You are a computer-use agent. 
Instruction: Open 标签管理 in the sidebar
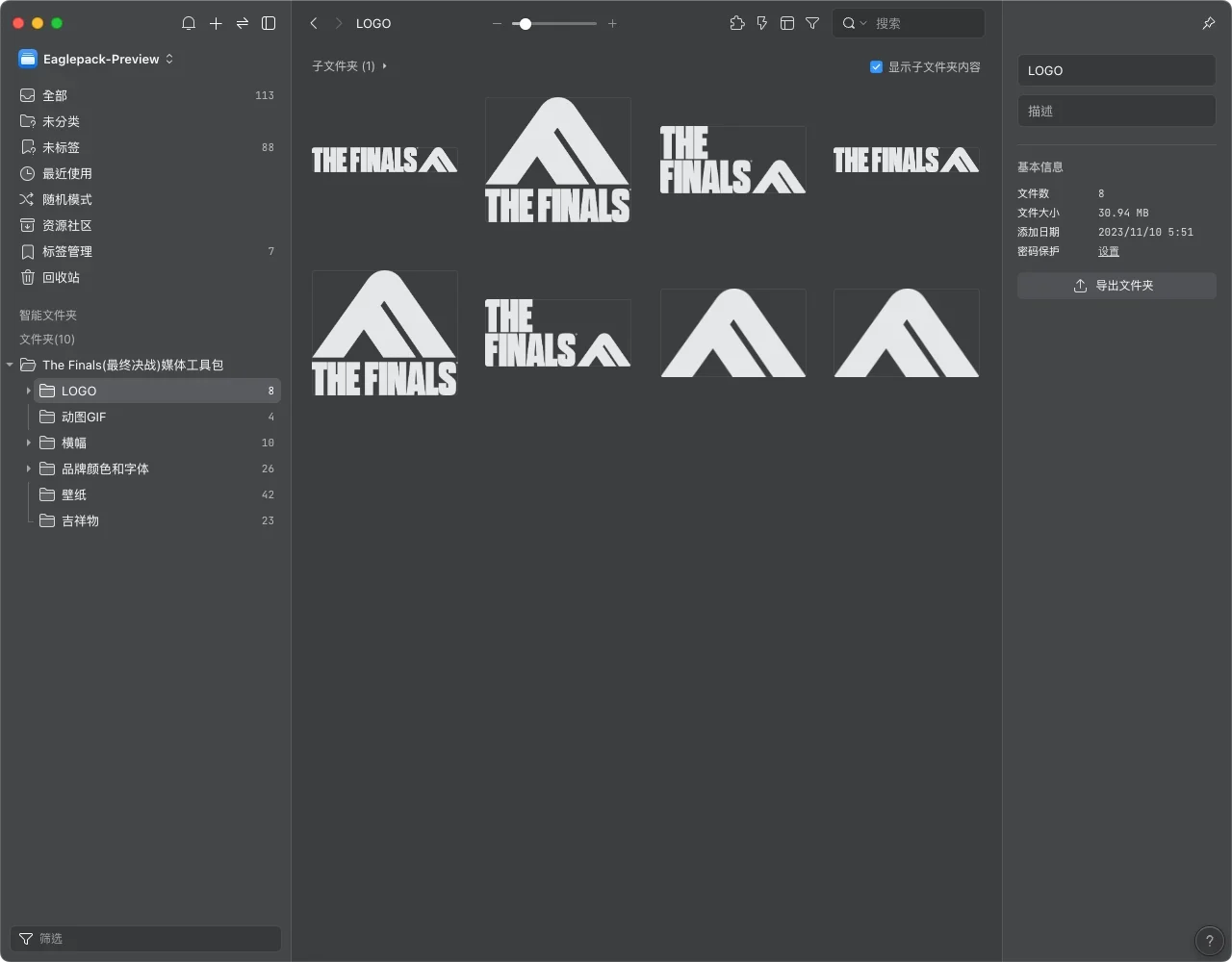[x=66, y=251]
